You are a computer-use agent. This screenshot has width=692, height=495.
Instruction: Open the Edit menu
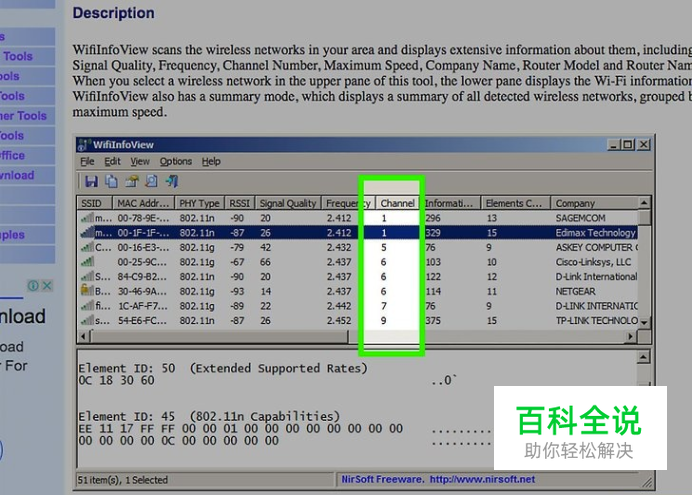click(112, 161)
